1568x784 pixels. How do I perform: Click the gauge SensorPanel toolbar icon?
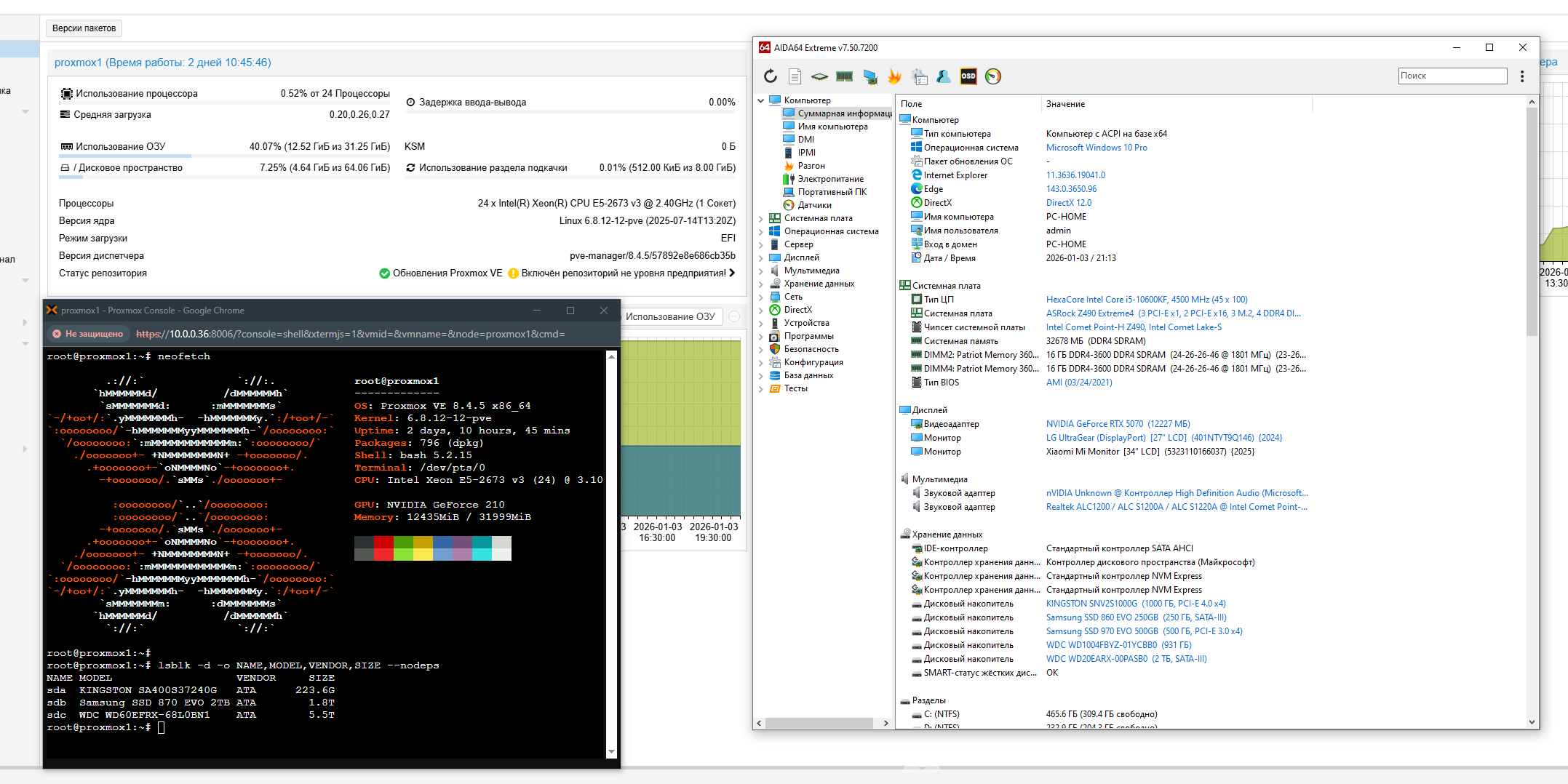992,76
